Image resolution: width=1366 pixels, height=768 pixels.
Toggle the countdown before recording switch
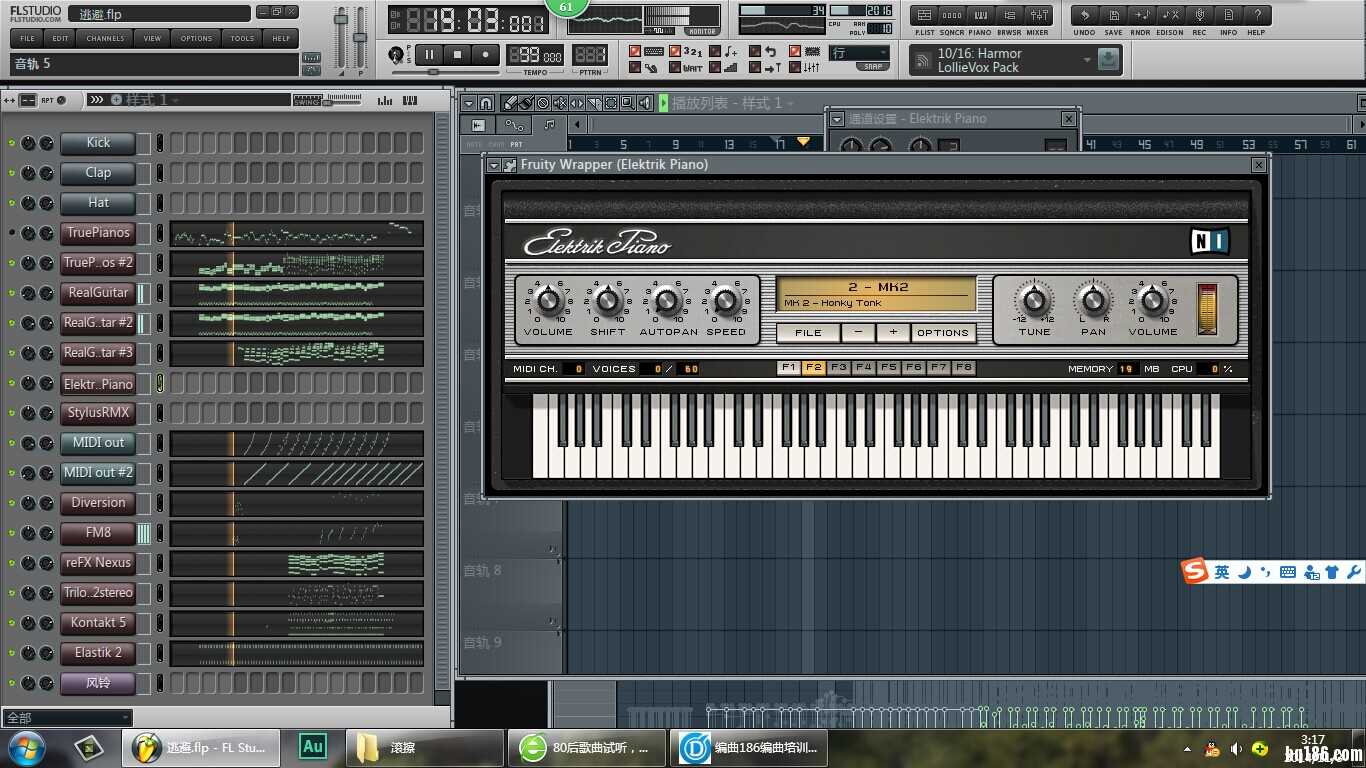(x=675, y=50)
